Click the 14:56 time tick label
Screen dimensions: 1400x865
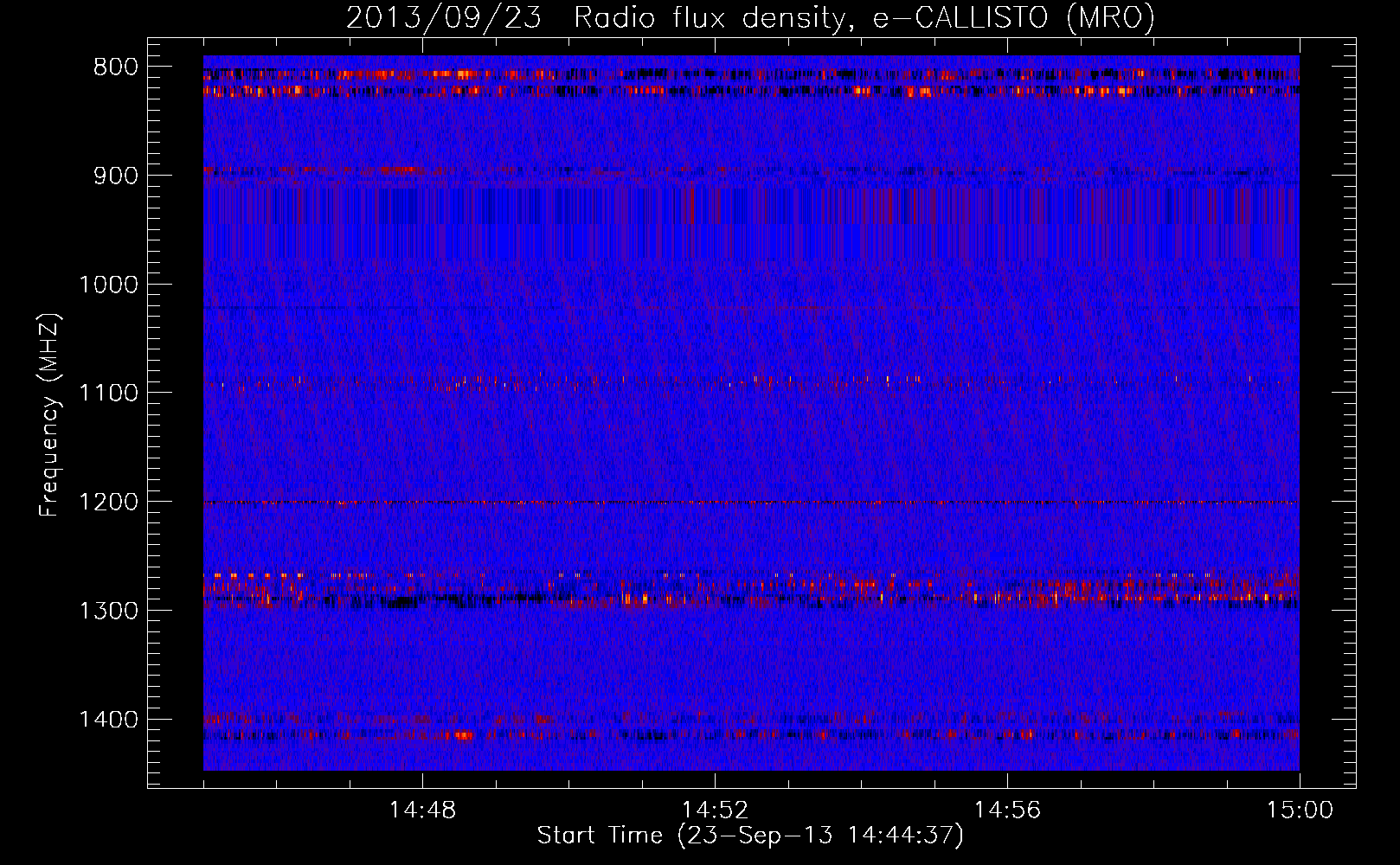click(x=1007, y=811)
